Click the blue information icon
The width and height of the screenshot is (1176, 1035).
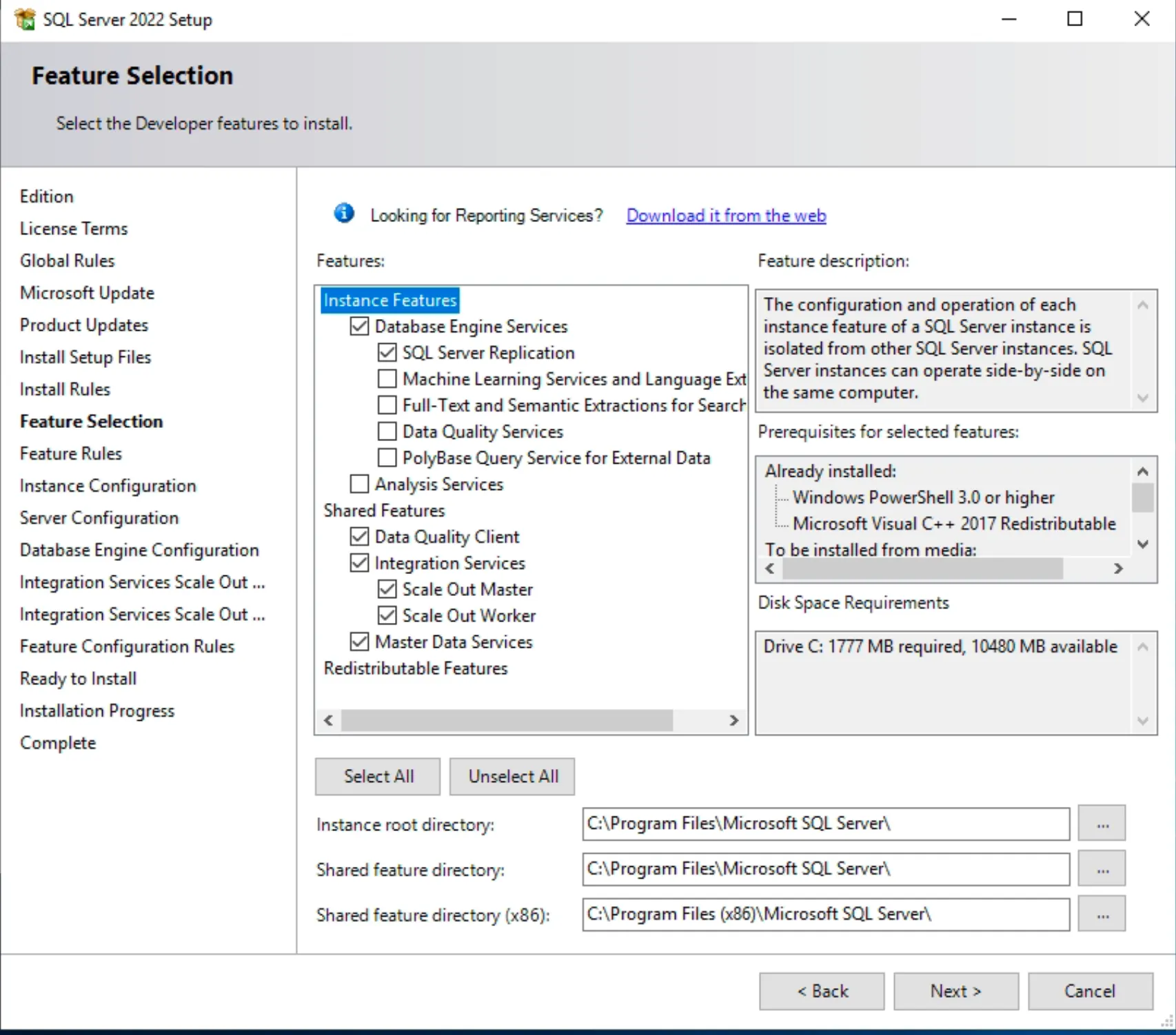(x=344, y=214)
